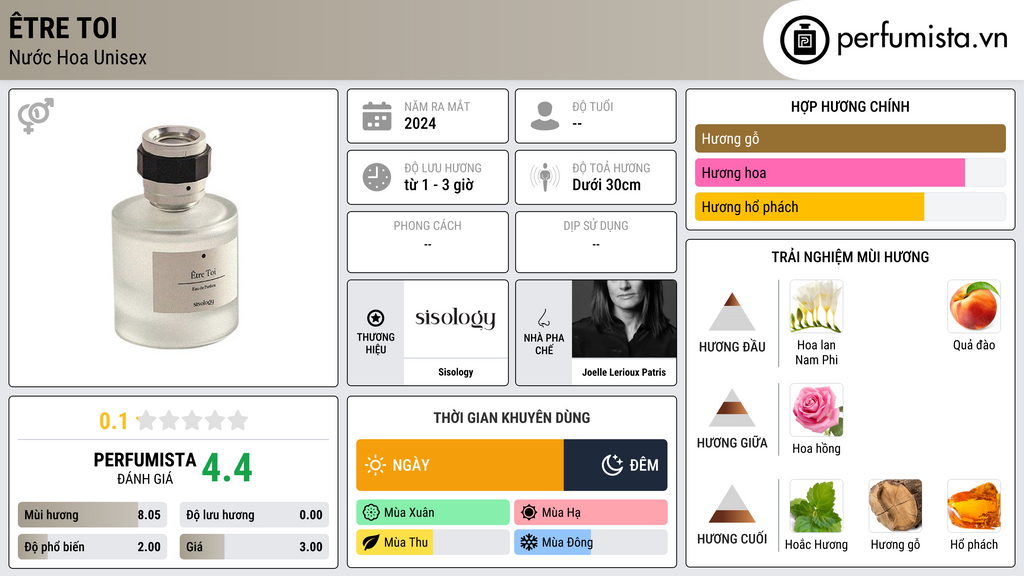1024x576 pixels.
Task: Click the snowflake icon beside Mùa Đông
Action: 529,542
